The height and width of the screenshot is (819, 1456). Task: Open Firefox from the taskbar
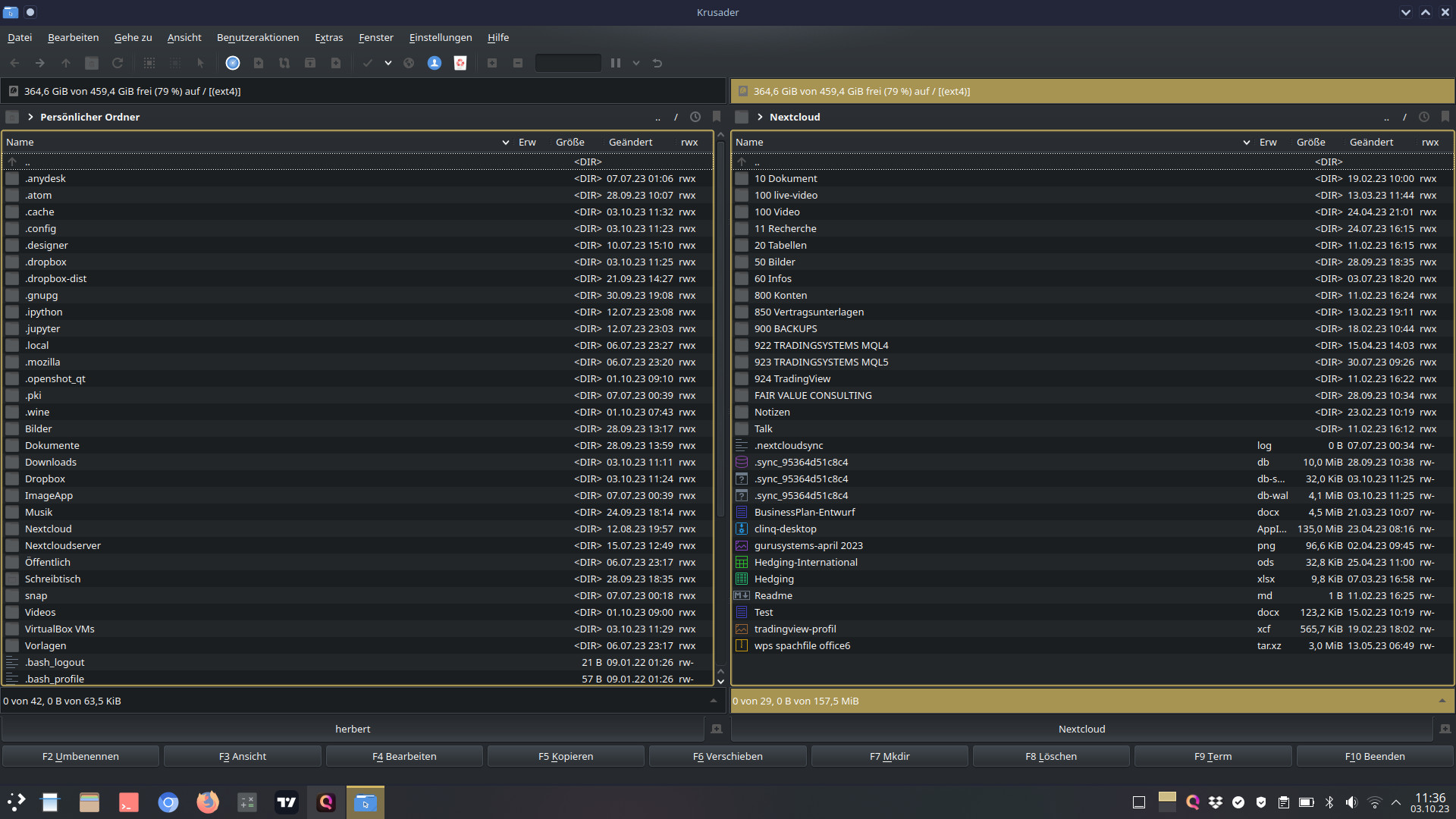[x=207, y=802]
